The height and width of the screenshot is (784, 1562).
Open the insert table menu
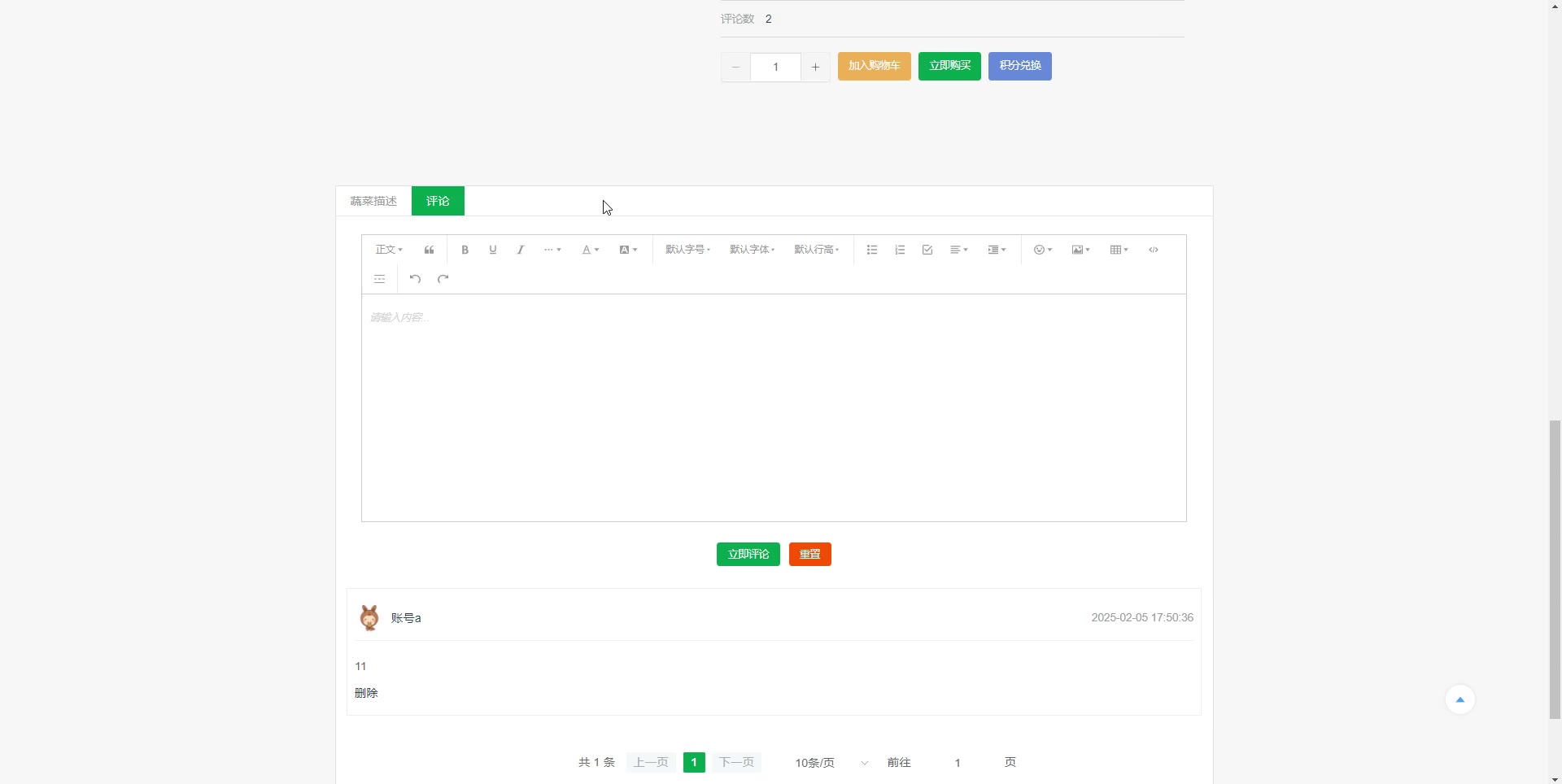(1119, 250)
